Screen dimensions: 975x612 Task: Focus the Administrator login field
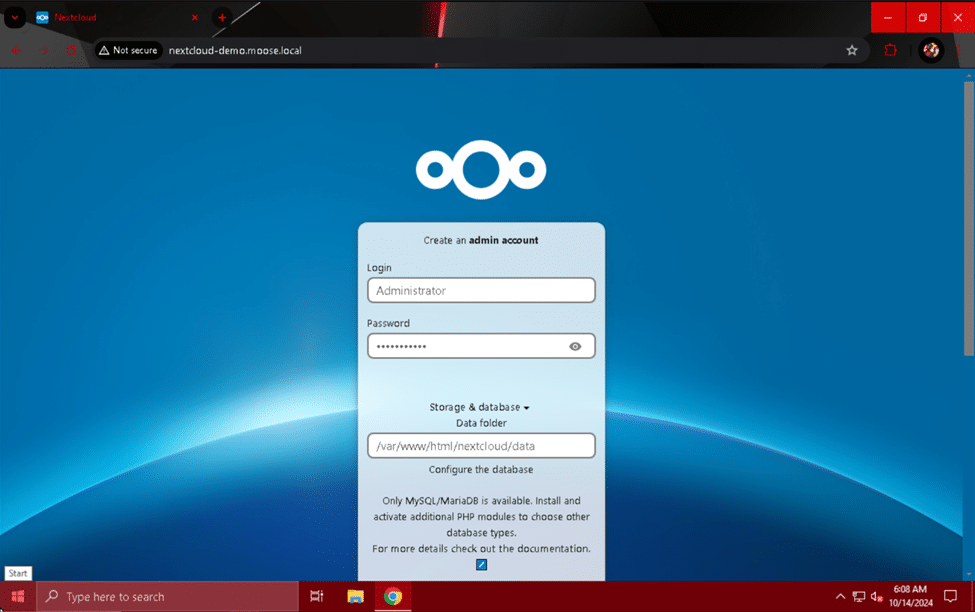point(481,290)
